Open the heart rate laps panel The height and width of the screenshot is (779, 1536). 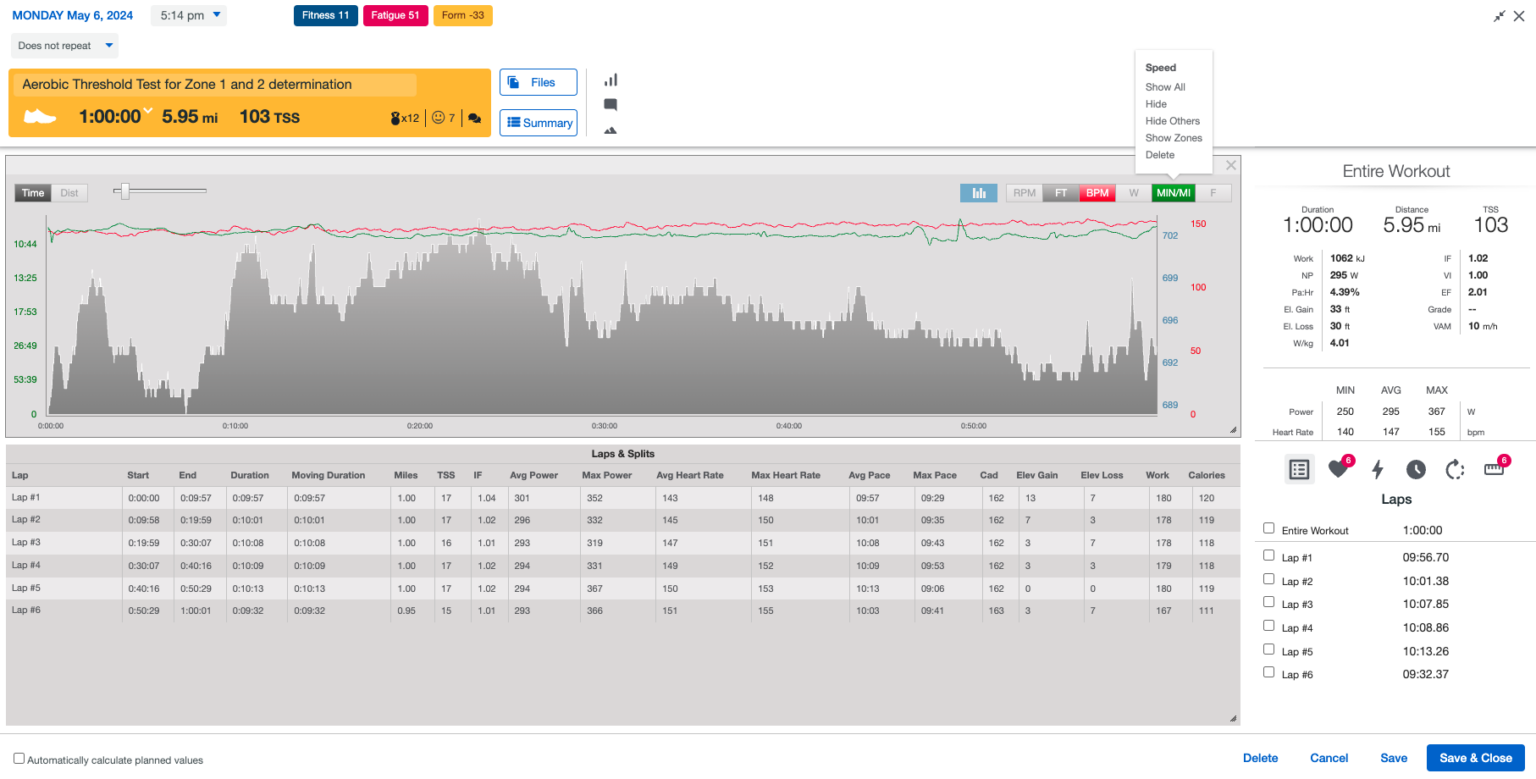(x=1339, y=469)
